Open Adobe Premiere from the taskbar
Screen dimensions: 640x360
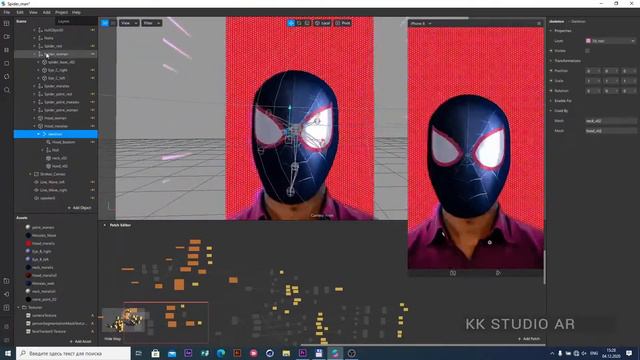302,353
